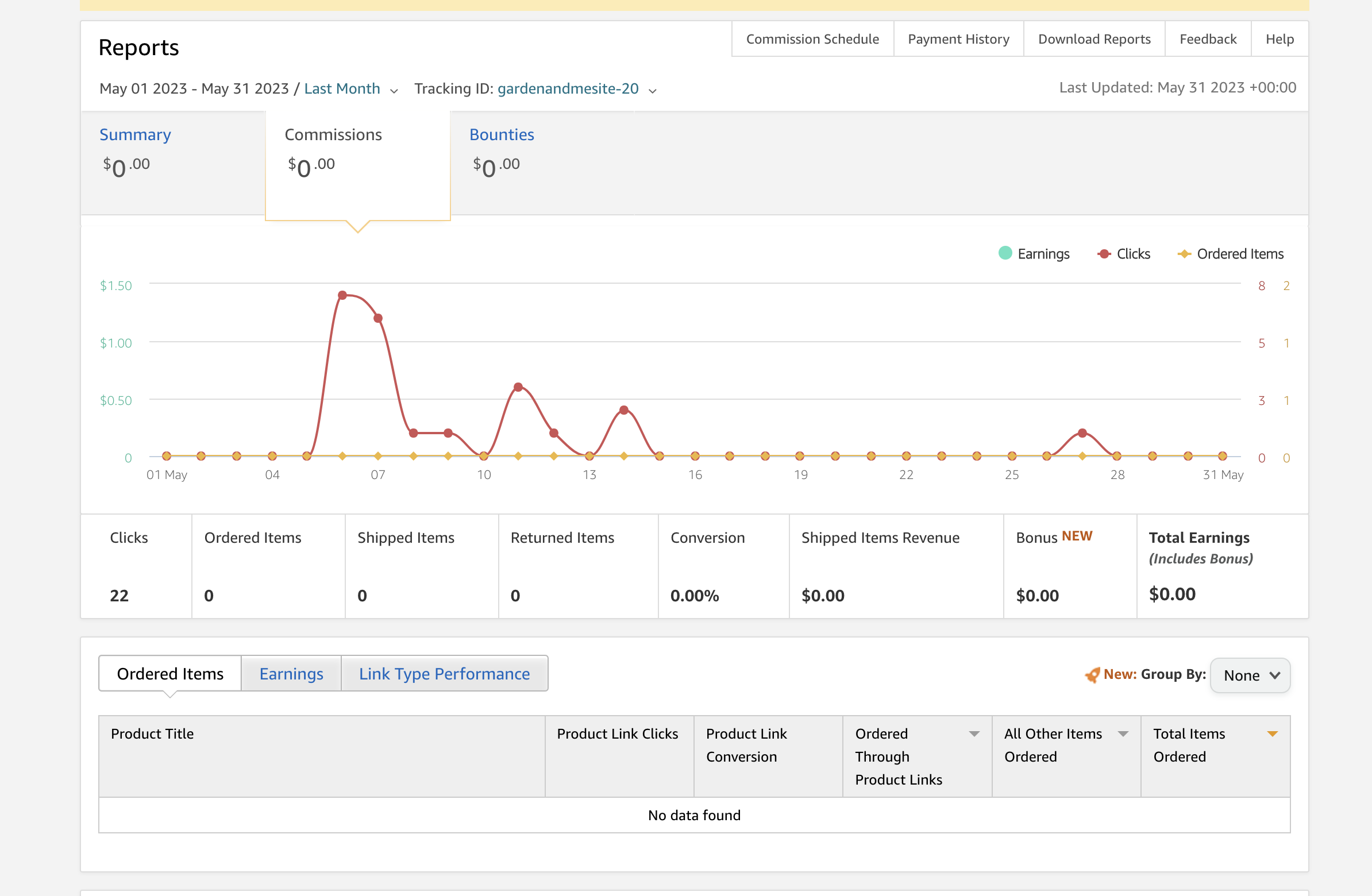The height and width of the screenshot is (896, 1372).
Task: Select the Ordered Items table tab
Action: (x=170, y=673)
